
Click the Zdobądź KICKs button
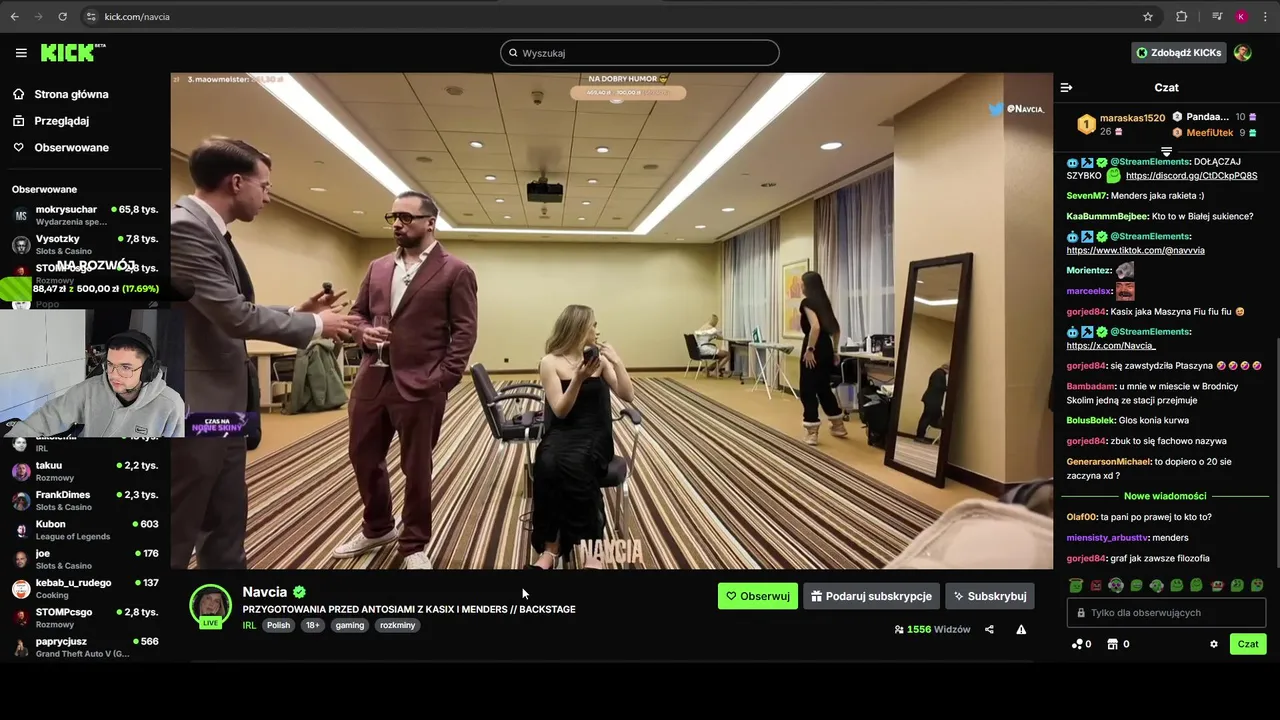click(1178, 53)
